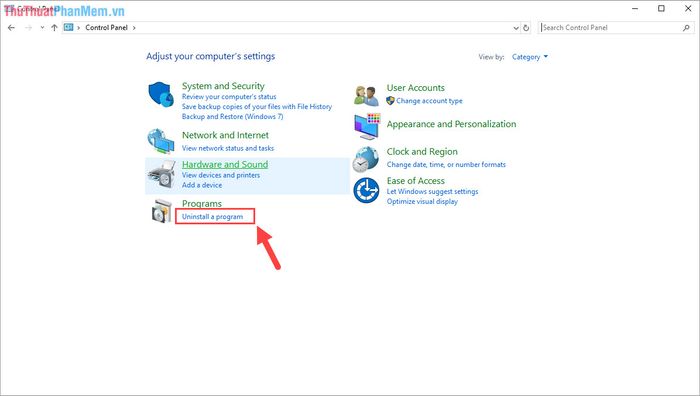Open the User Accounts people icon
The height and width of the screenshot is (396, 700).
pos(366,95)
